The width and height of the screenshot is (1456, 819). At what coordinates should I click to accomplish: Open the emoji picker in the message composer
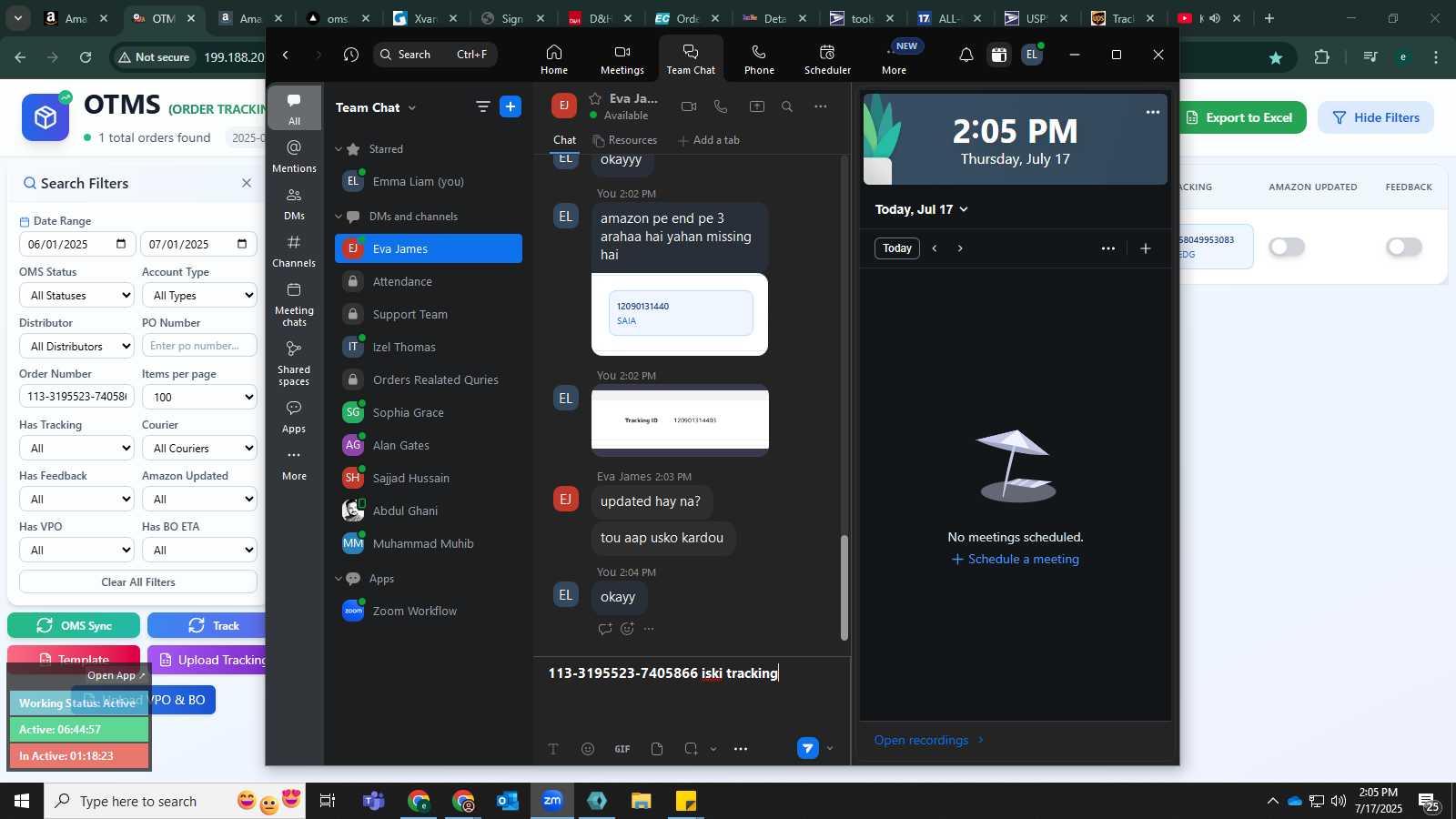point(588,749)
